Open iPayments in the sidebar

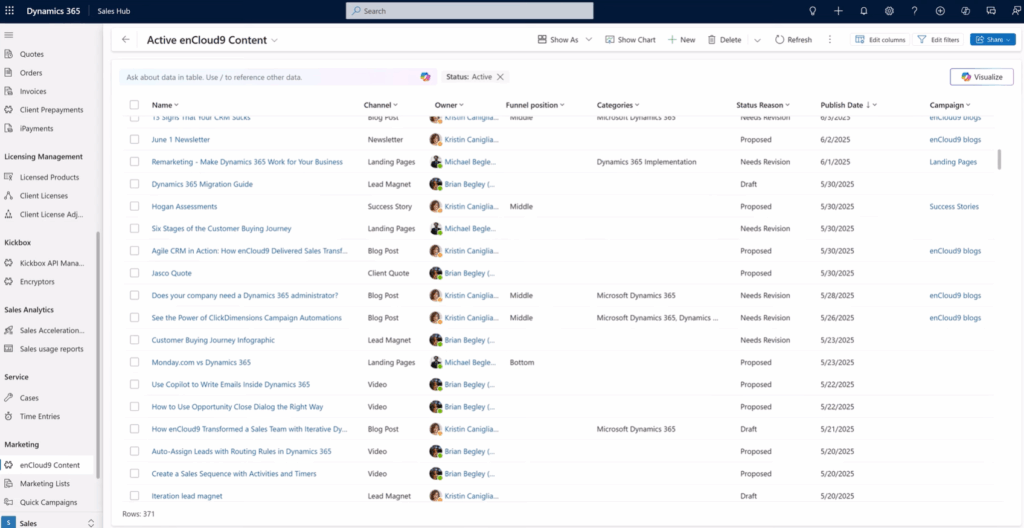click(x=36, y=128)
